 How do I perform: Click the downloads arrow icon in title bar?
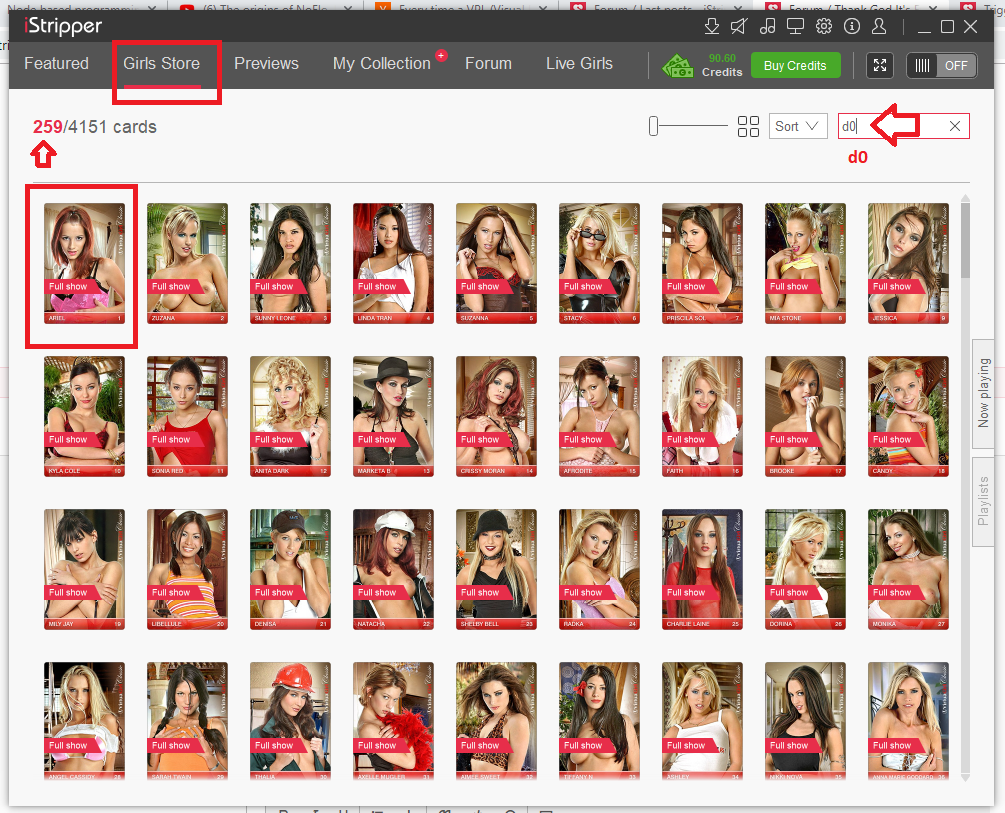point(712,26)
